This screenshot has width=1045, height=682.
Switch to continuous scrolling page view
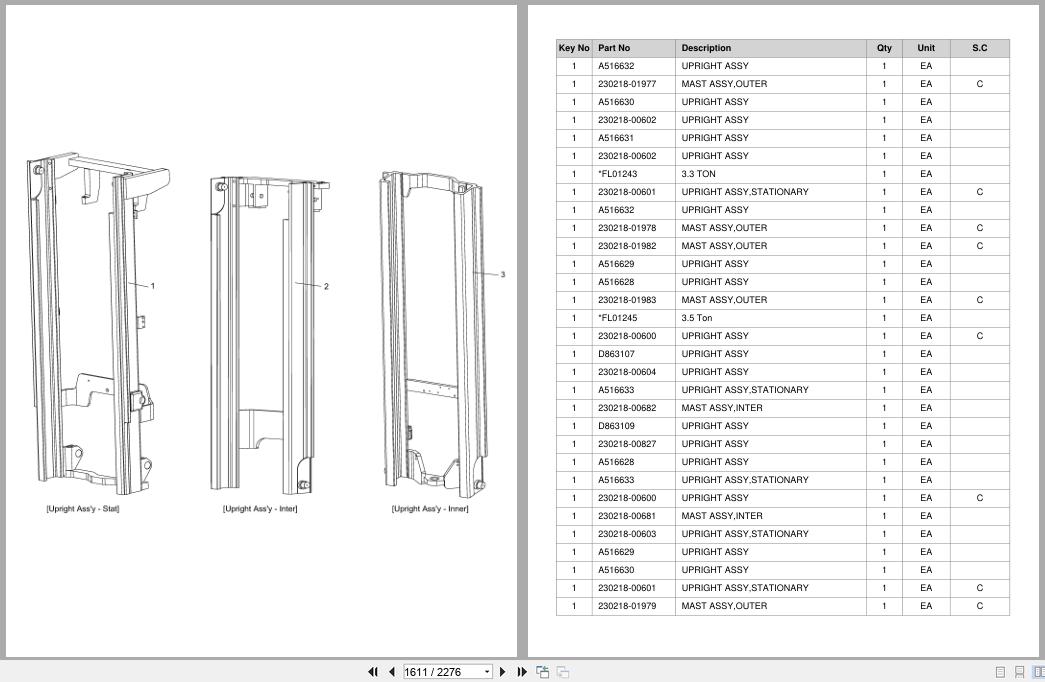1019,672
